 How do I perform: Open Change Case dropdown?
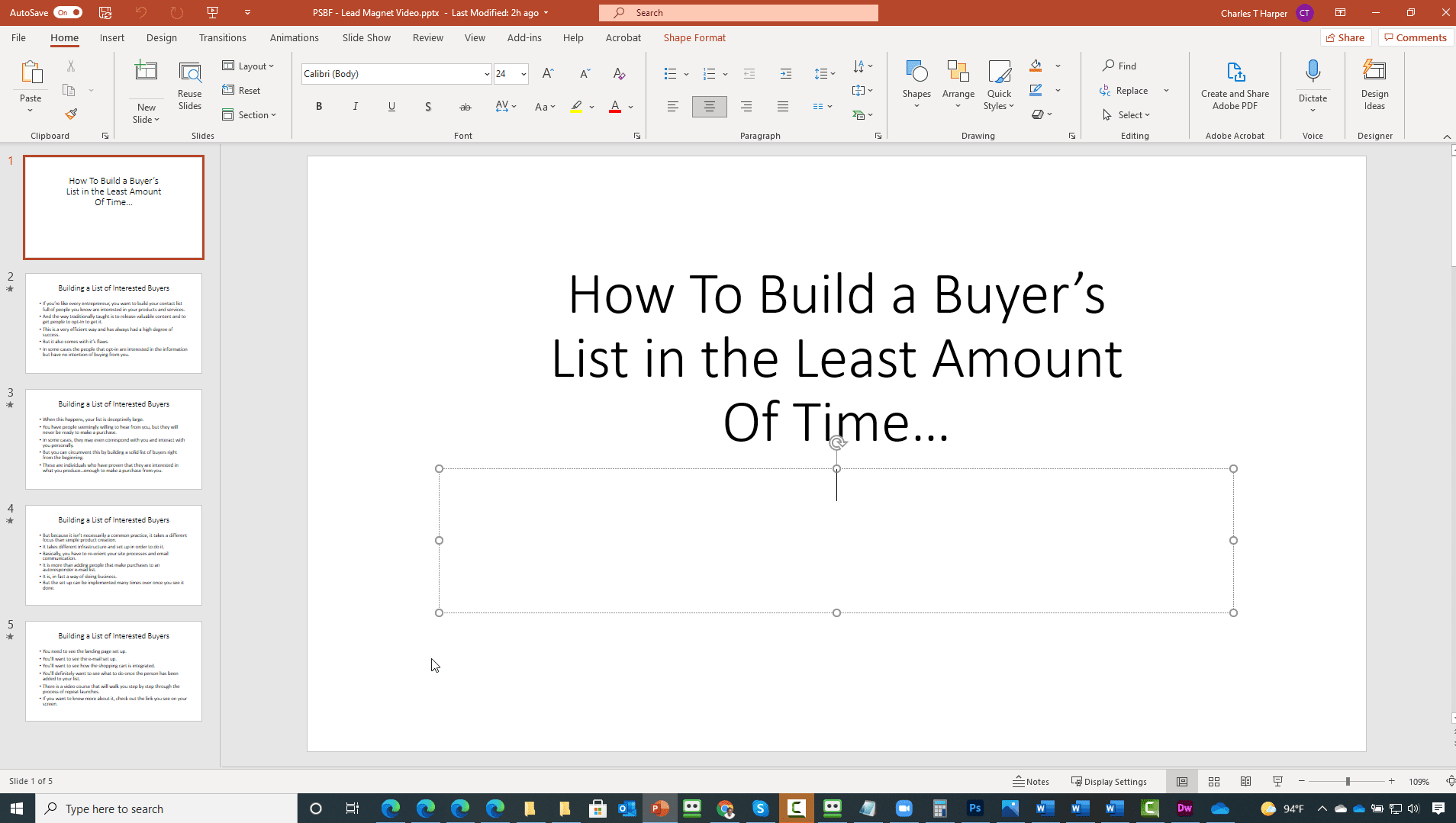545,107
